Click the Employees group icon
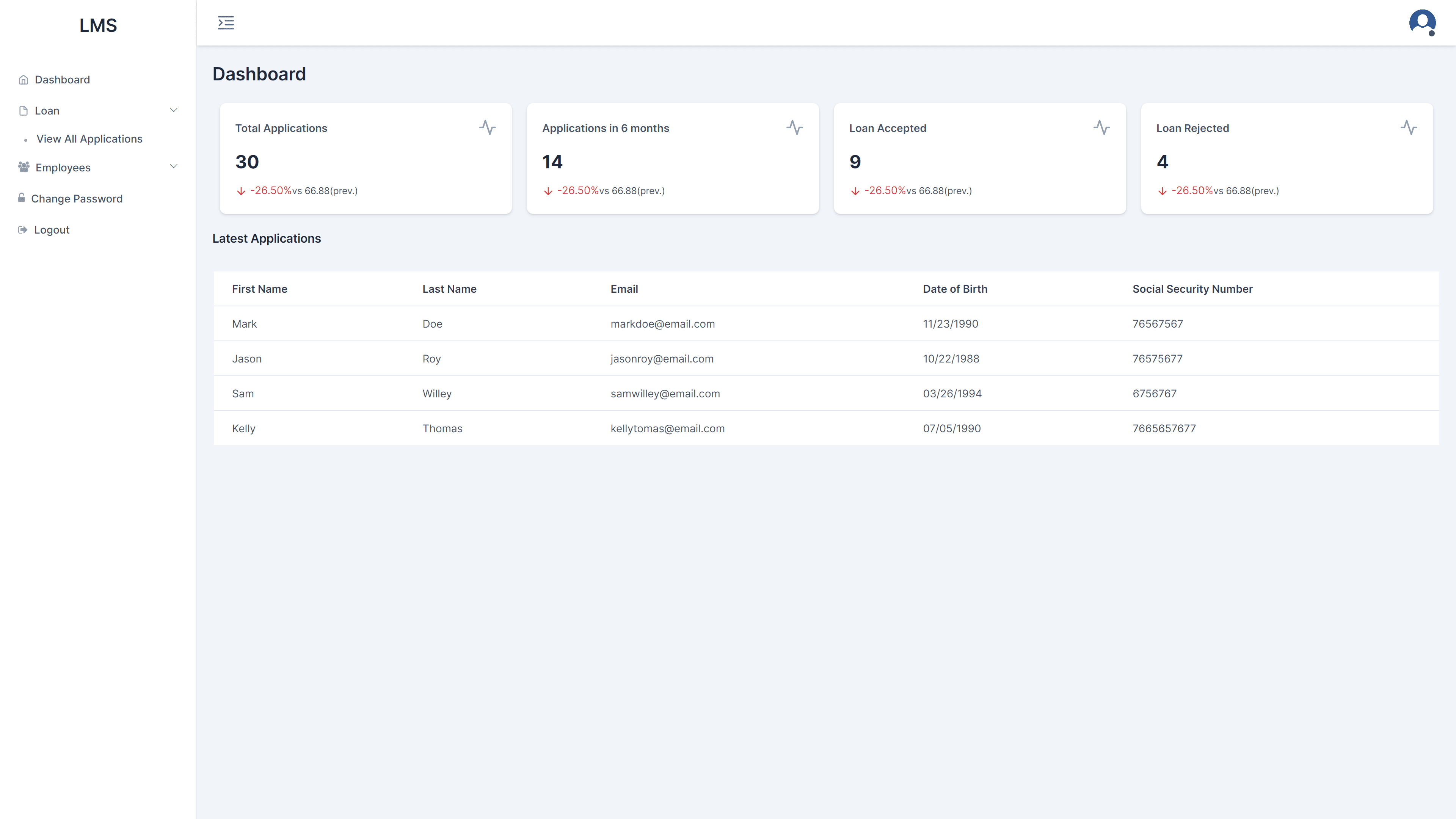This screenshot has height=819, width=1456. 24,167
